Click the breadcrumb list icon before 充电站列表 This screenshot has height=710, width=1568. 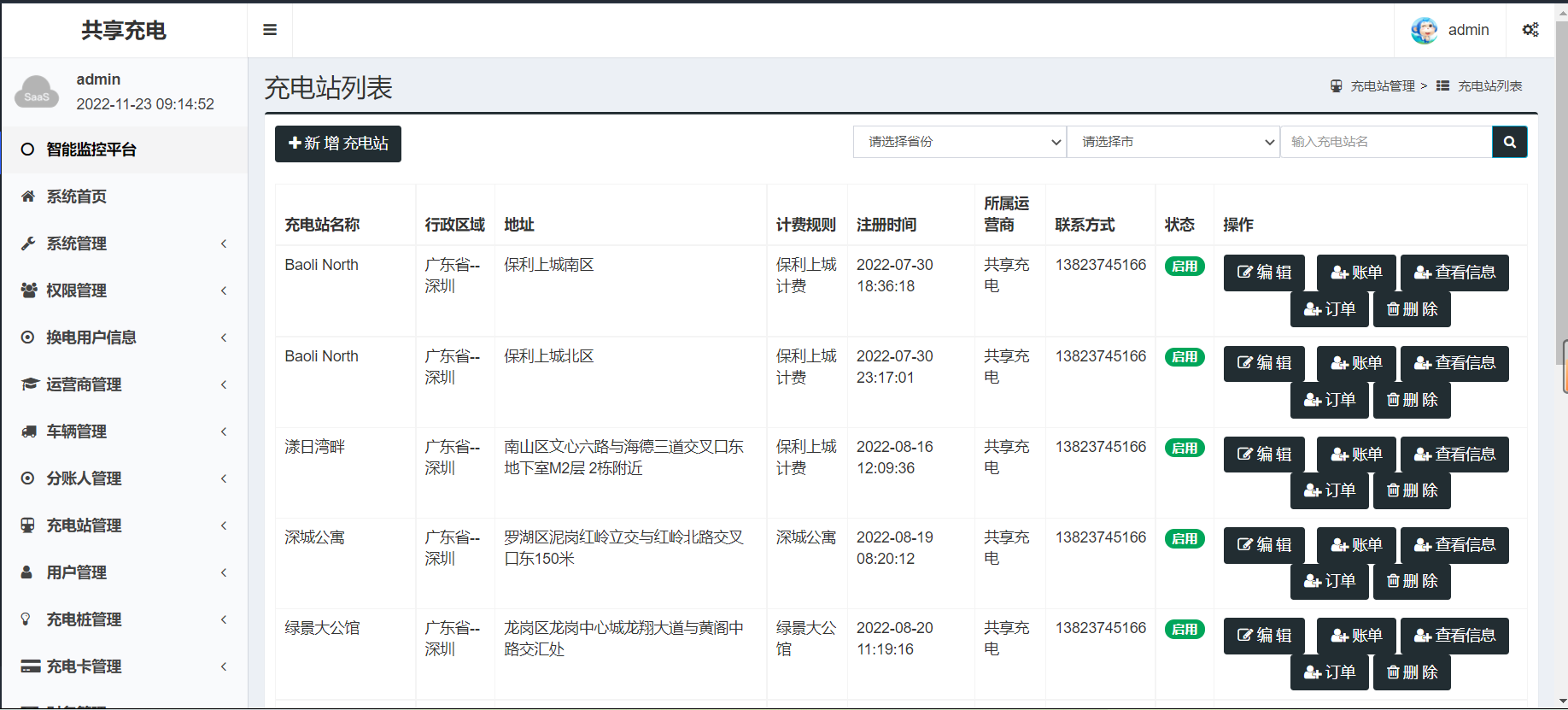click(x=1443, y=85)
